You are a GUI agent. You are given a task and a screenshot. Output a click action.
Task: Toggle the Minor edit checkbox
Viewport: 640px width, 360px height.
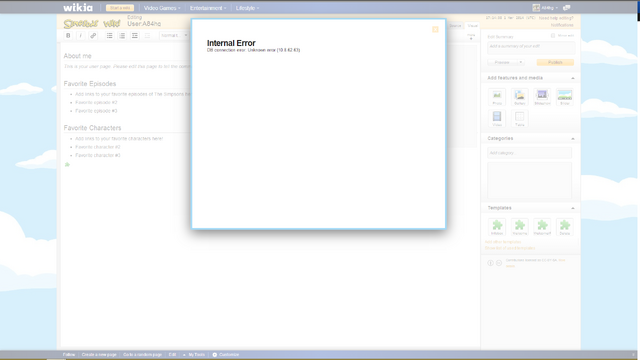553,36
